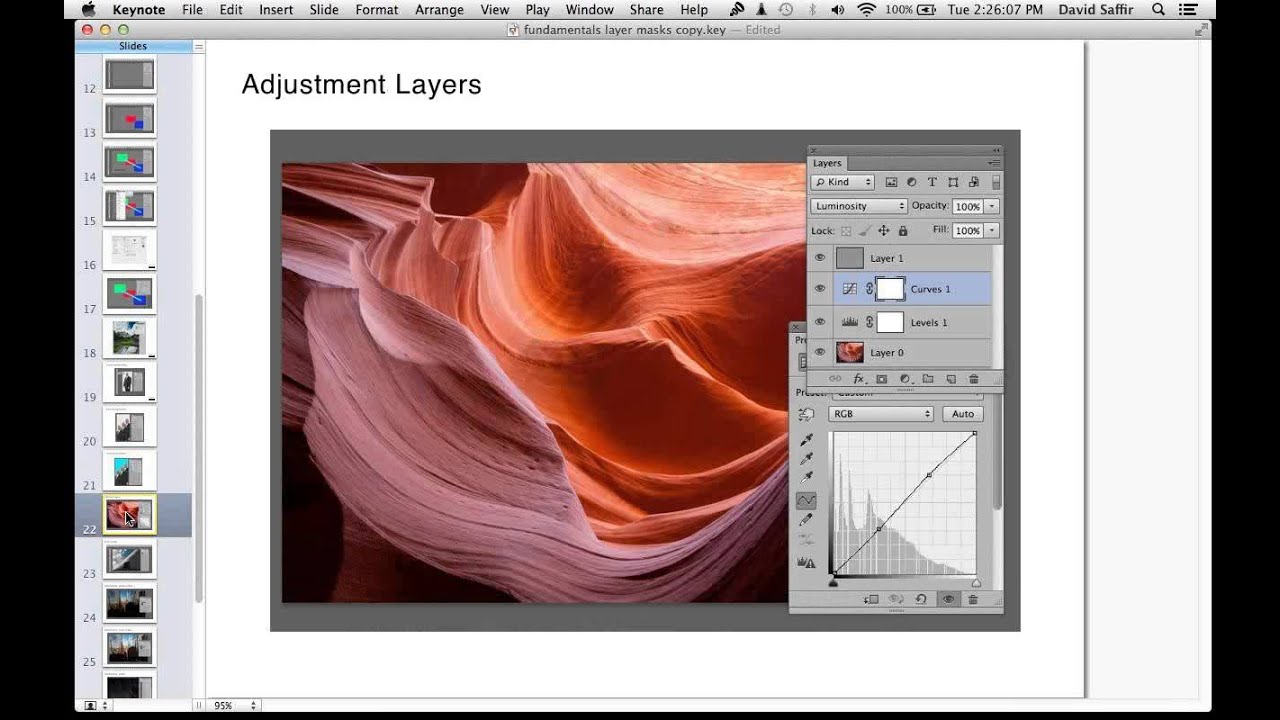
Task: Select the smart object filter icon
Action: tap(974, 182)
